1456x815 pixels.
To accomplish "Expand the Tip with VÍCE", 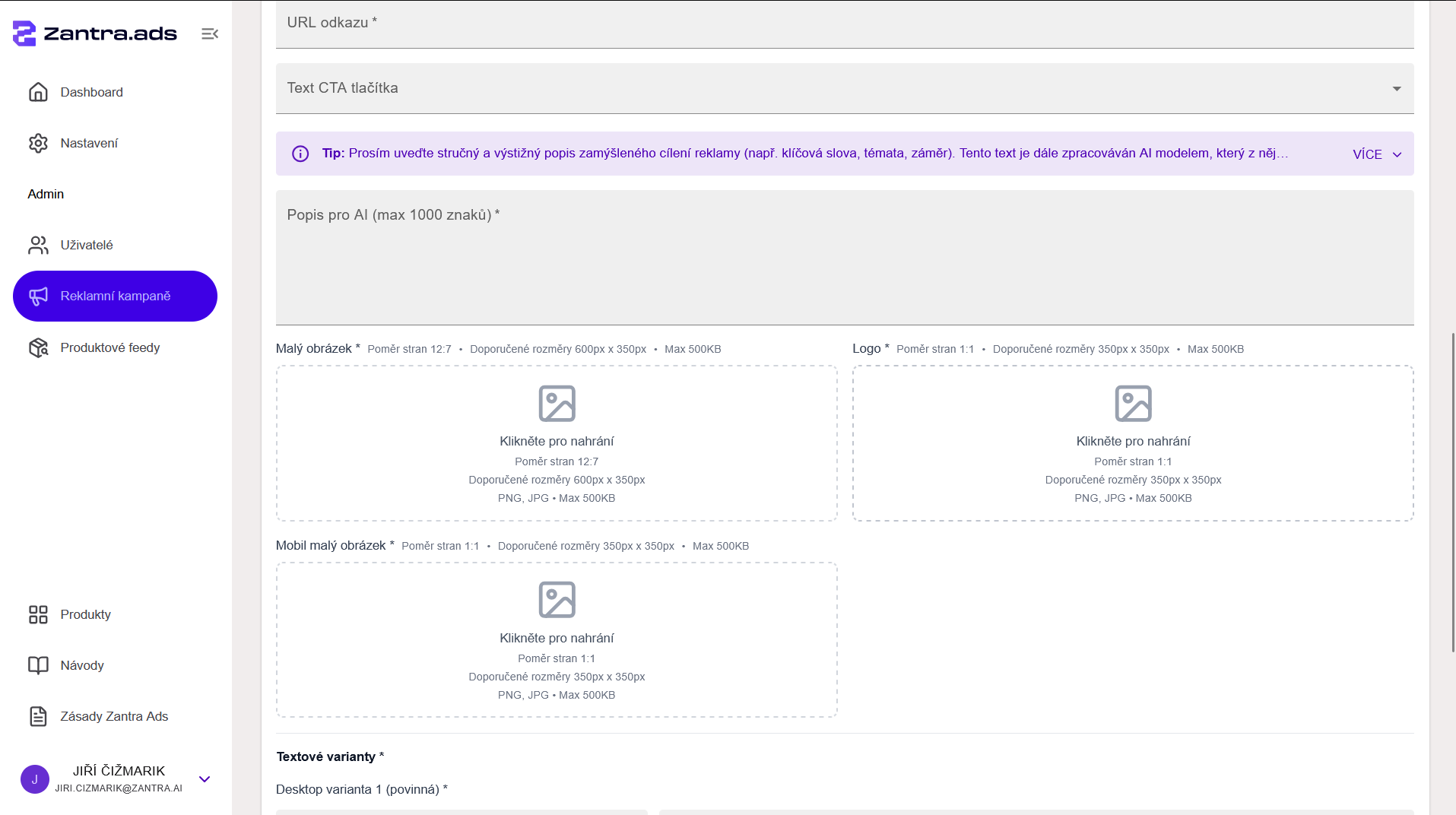I will tap(1377, 154).
